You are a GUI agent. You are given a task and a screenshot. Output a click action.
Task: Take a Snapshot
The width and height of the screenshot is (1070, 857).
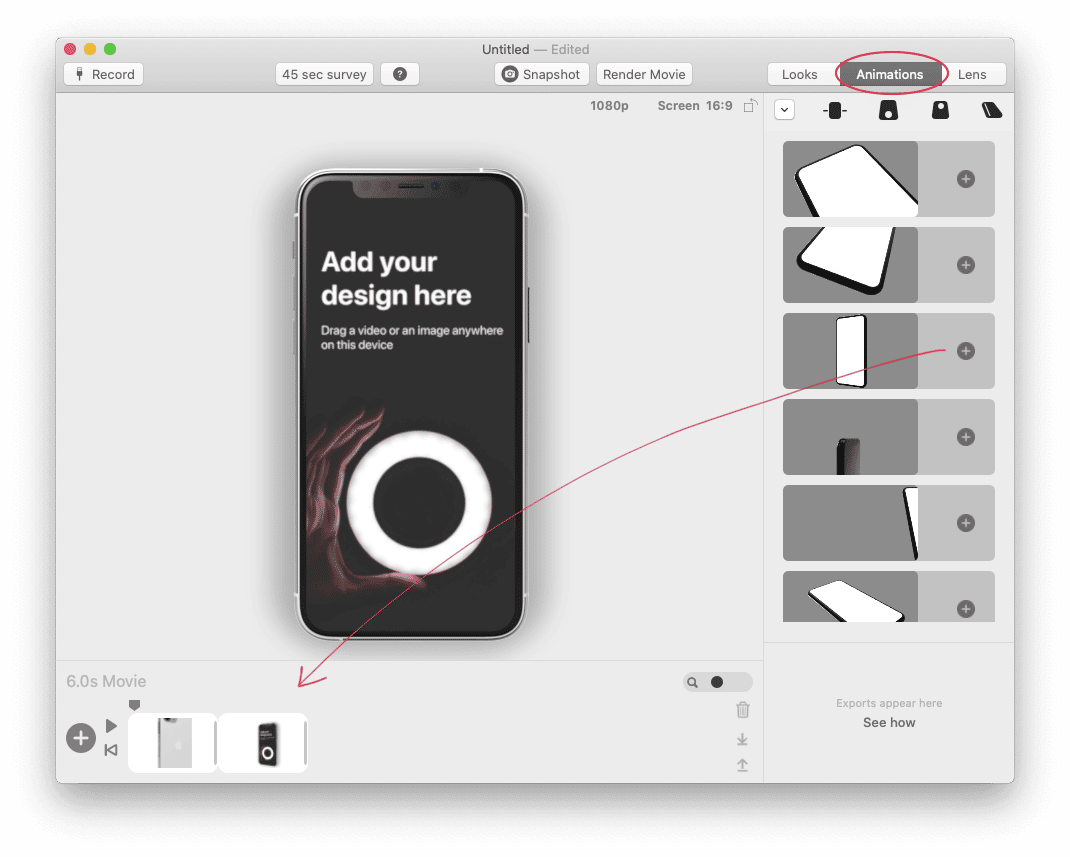click(541, 74)
